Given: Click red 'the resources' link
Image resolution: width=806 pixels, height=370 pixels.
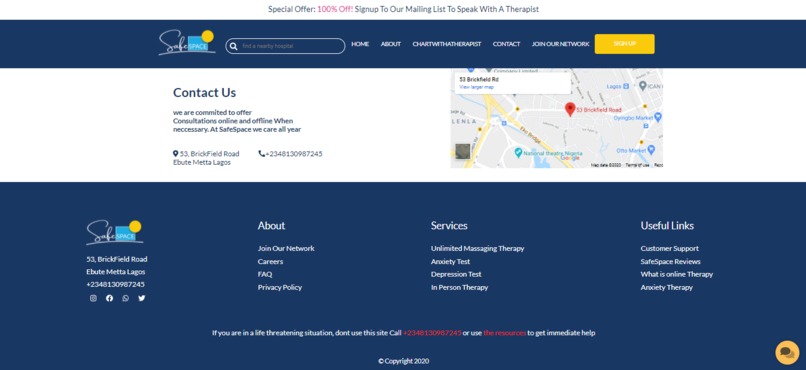Looking at the screenshot, I should [505, 333].
